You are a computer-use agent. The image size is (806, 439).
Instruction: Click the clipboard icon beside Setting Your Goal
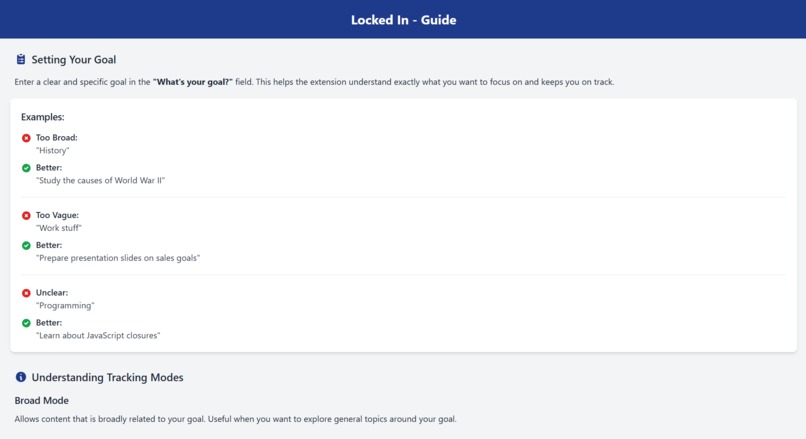point(21,59)
